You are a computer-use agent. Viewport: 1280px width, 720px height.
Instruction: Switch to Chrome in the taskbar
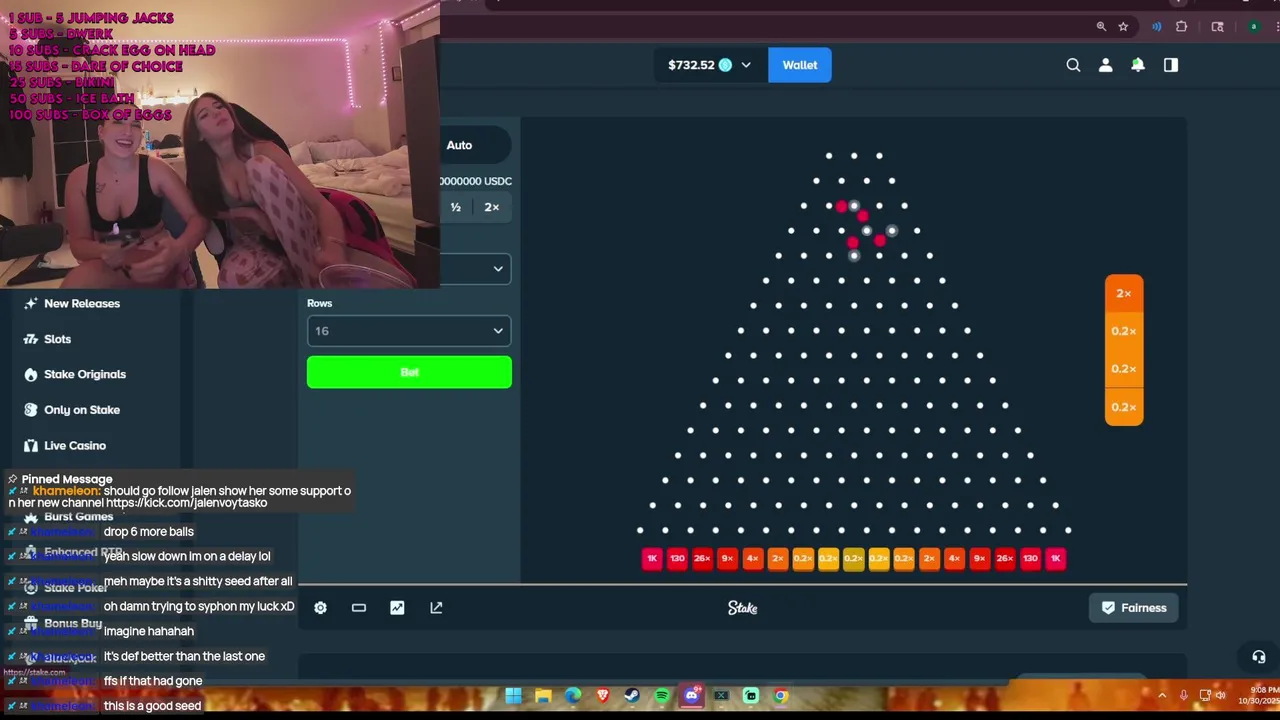781,695
